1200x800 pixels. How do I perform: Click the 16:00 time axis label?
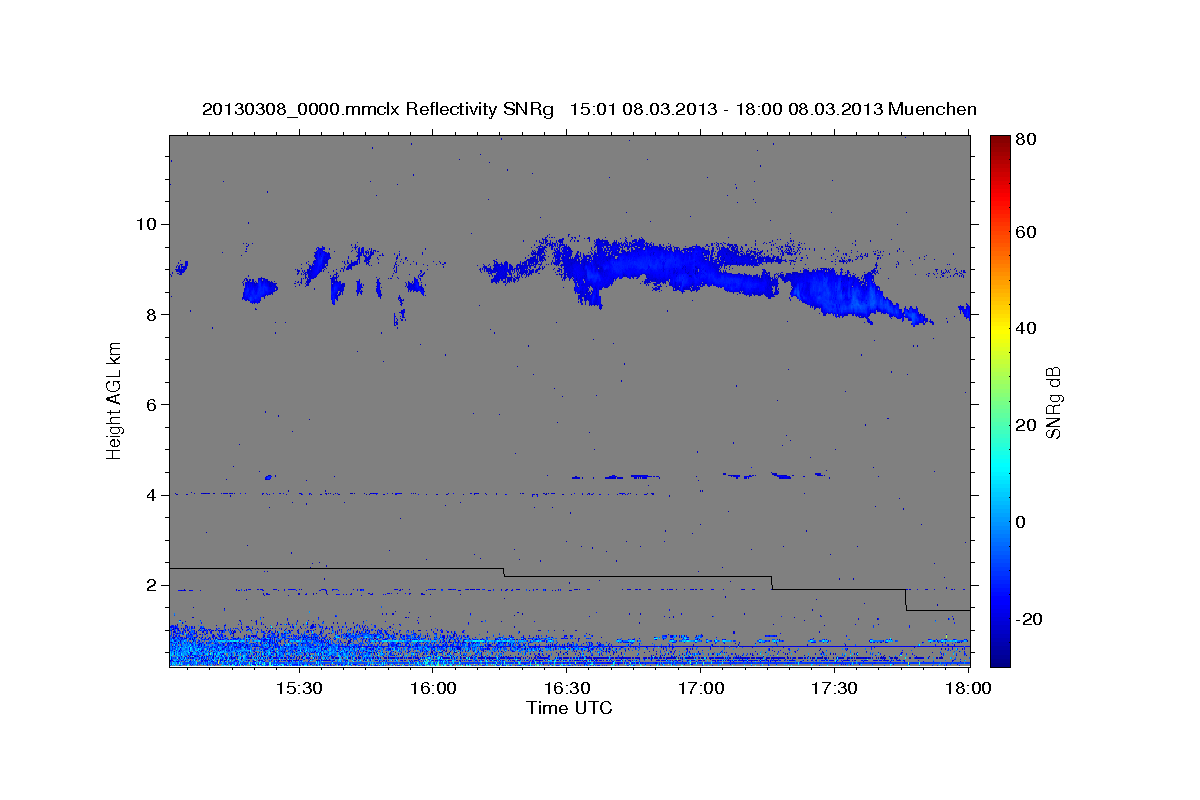tap(432, 689)
